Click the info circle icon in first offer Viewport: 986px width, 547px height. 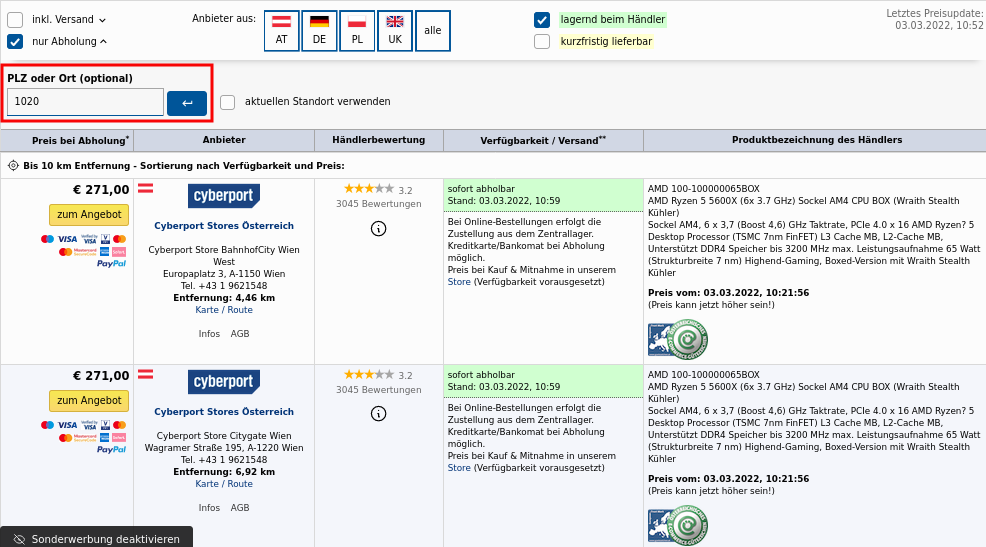[378, 228]
